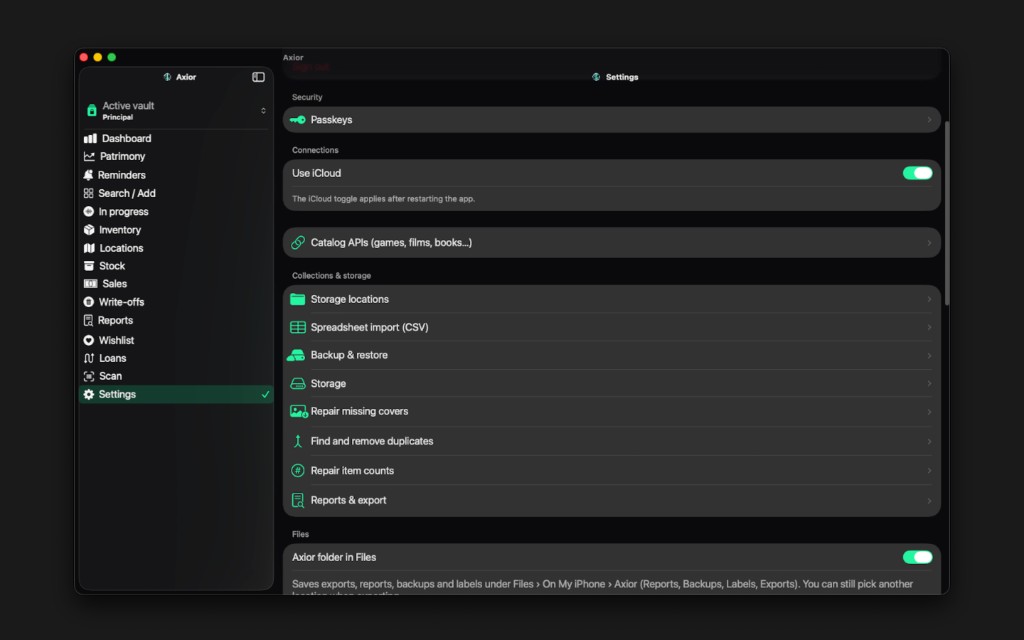Click the Active vault lock icon
1024x640 pixels.
(91, 110)
